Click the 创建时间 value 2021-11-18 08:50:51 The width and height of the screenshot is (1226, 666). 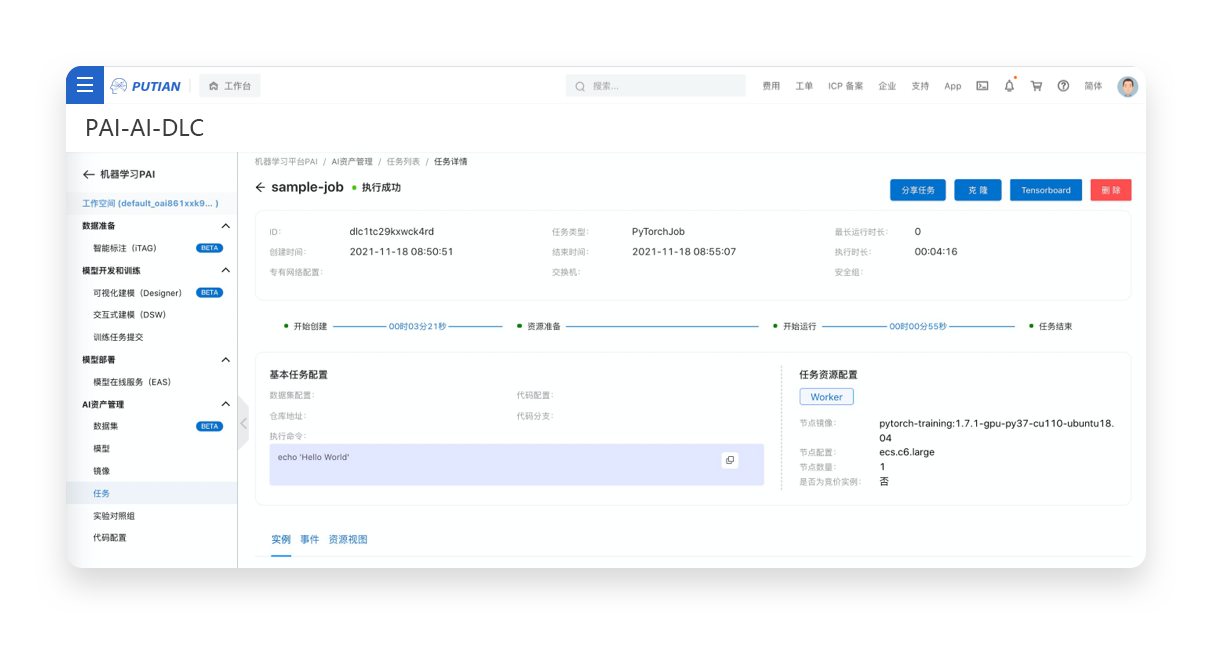tap(401, 252)
